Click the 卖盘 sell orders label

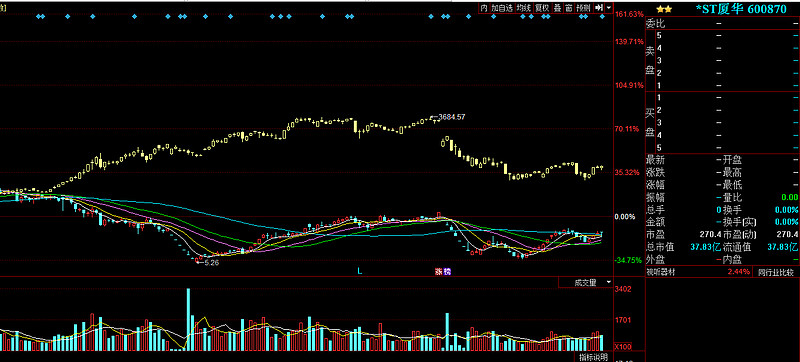click(x=650, y=60)
